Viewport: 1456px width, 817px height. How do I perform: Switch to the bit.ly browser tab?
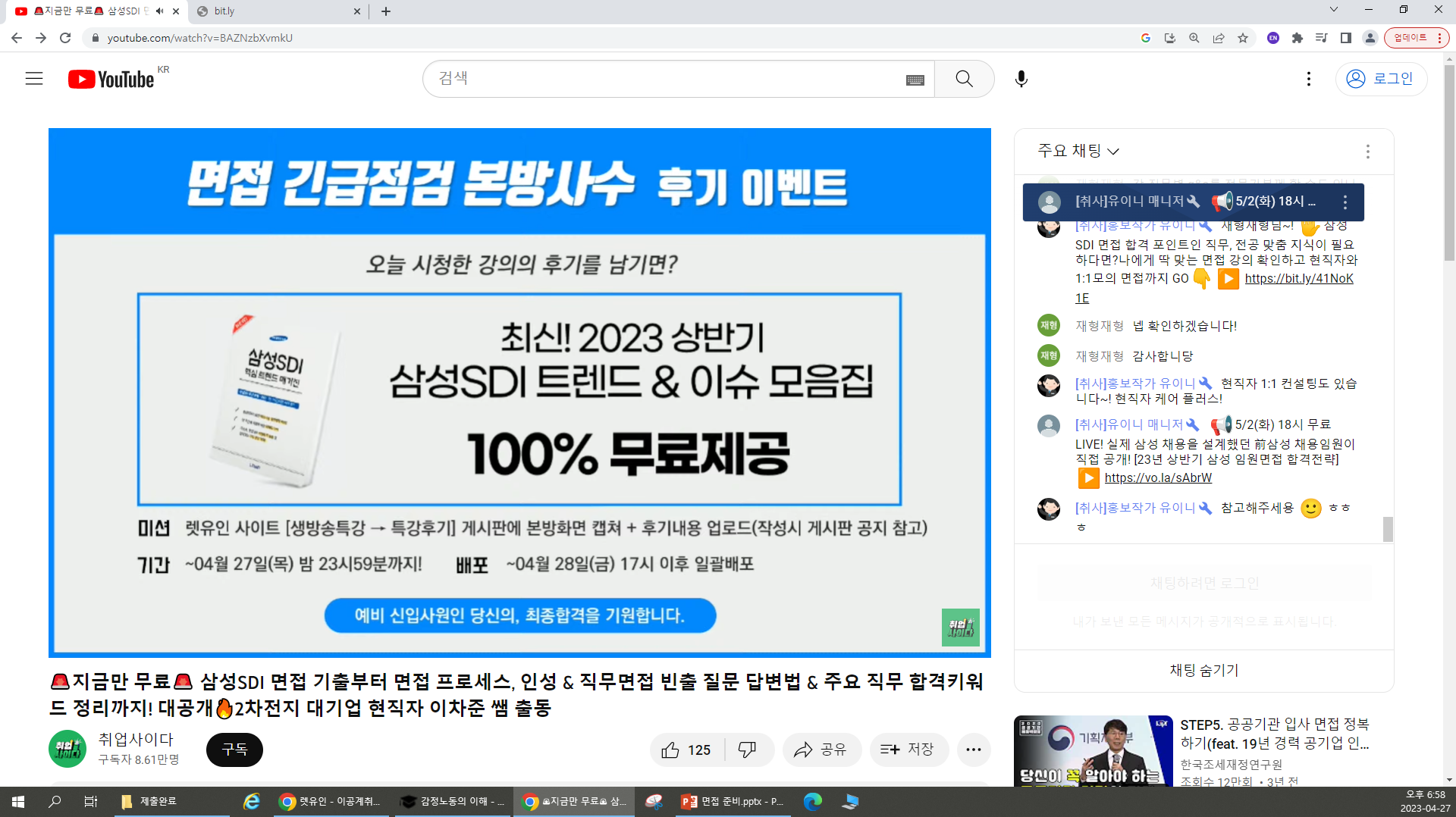(278, 11)
